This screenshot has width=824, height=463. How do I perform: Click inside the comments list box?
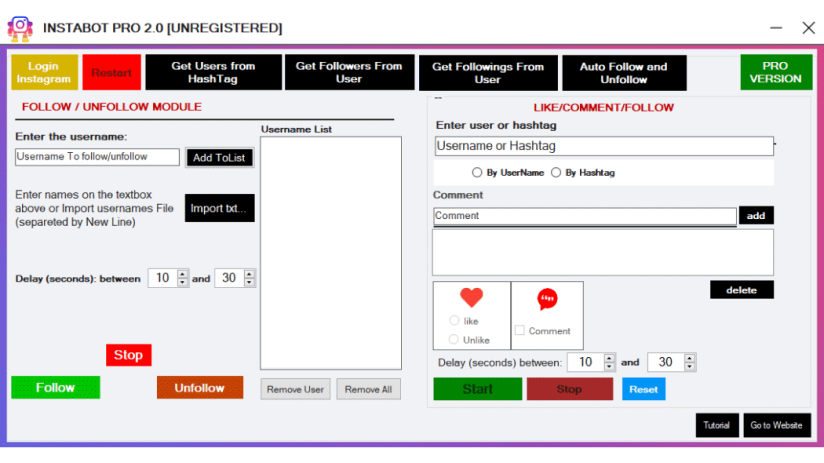[x=603, y=252]
